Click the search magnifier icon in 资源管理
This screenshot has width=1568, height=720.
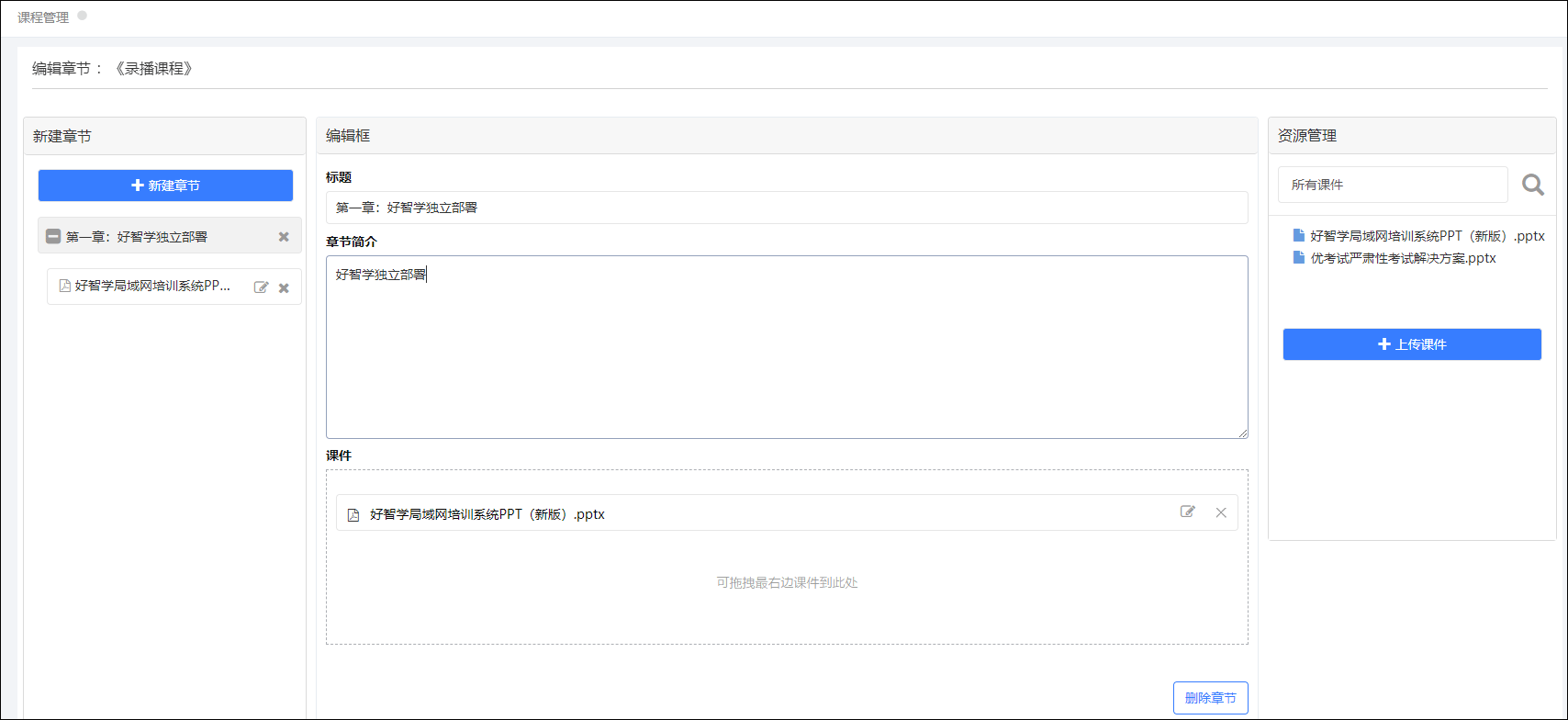[1532, 186]
